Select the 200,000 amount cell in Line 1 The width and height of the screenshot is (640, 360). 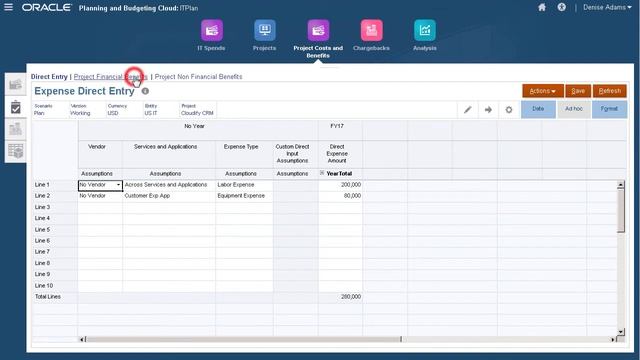pyautogui.click(x=340, y=185)
